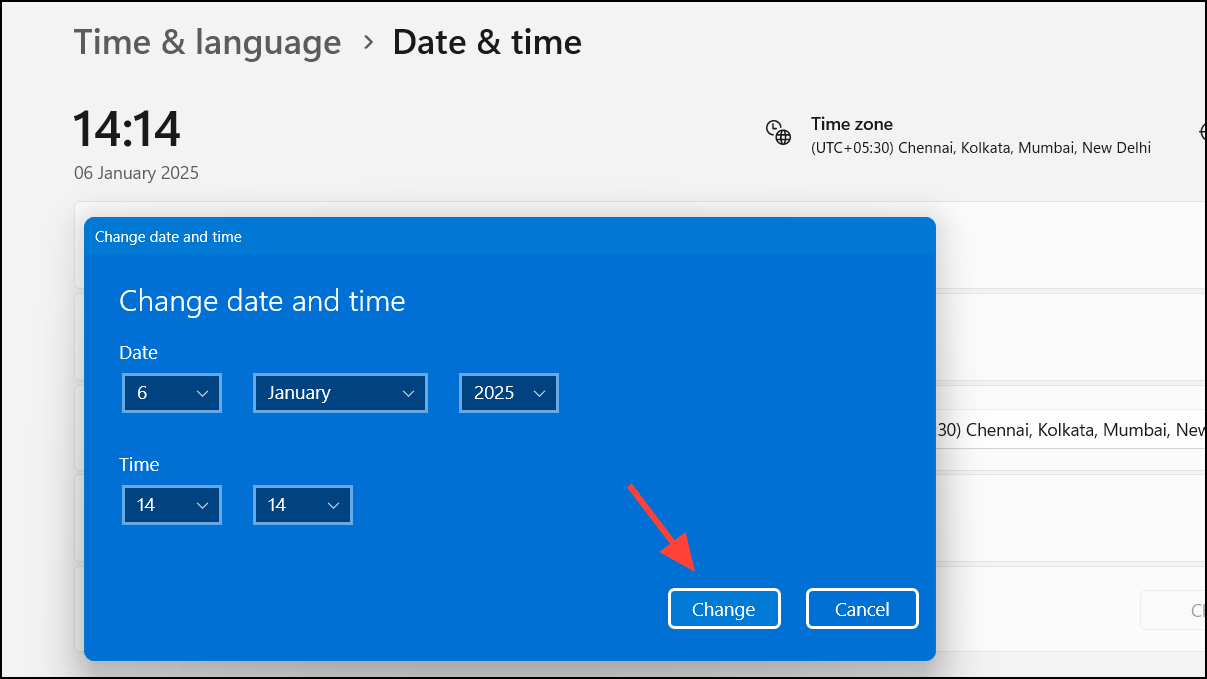Click the chevron on the January dropdown

408,392
